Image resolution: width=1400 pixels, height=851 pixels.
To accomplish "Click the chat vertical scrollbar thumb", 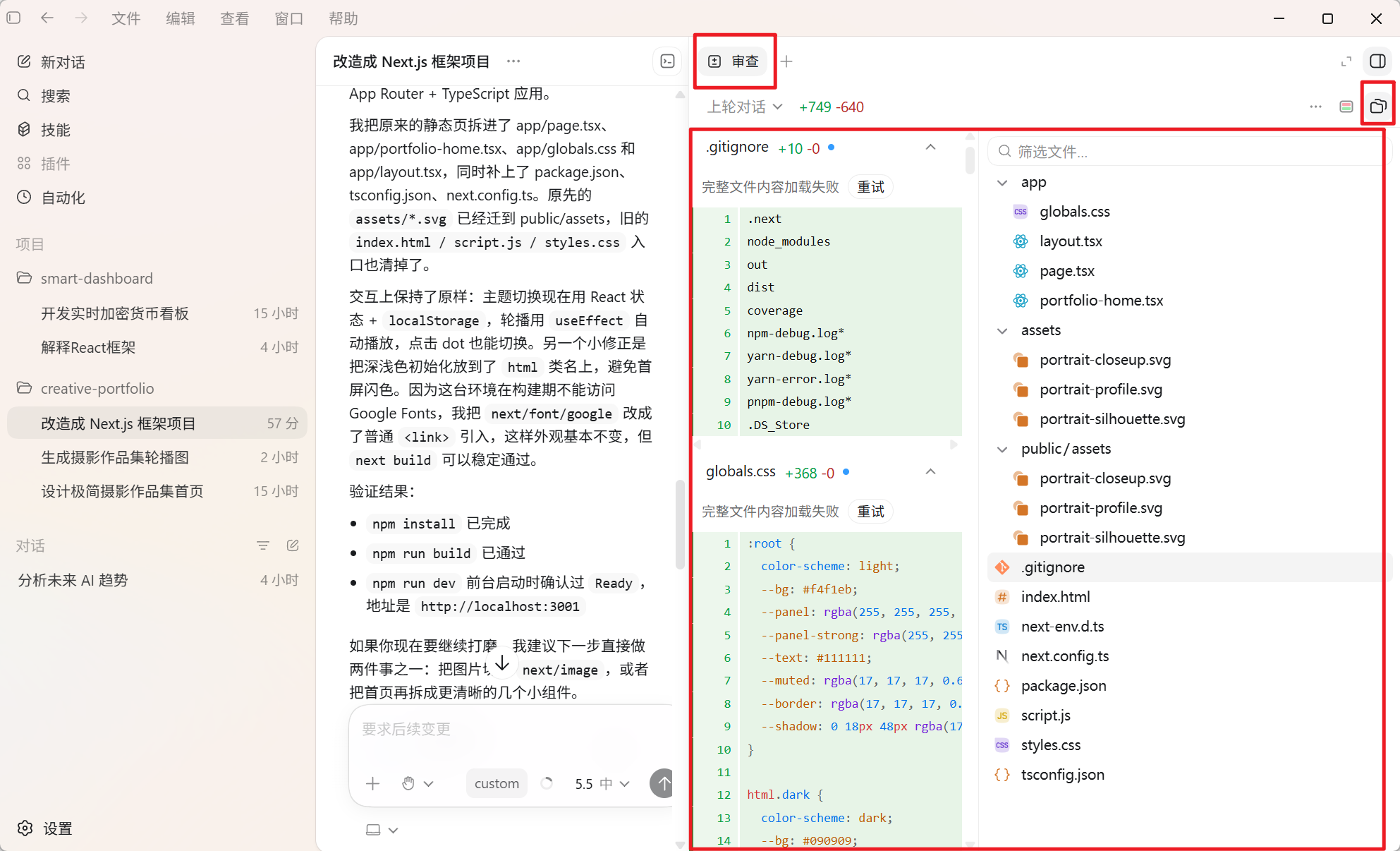I will [x=680, y=524].
